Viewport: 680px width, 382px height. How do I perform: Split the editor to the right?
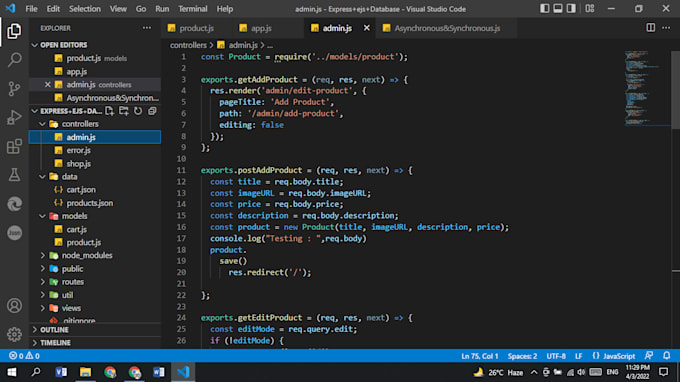651,28
